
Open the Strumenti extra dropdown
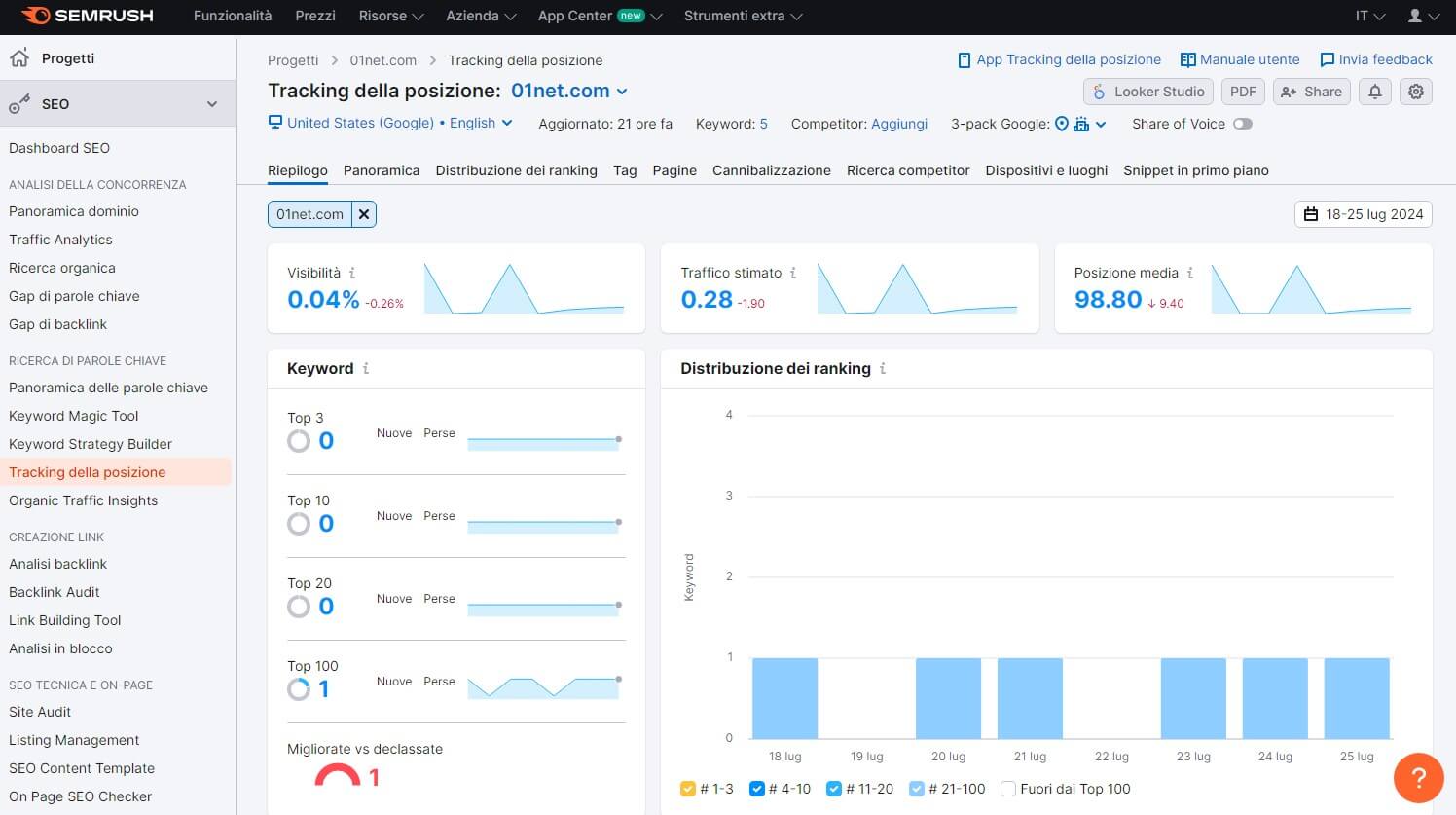click(744, 16)
